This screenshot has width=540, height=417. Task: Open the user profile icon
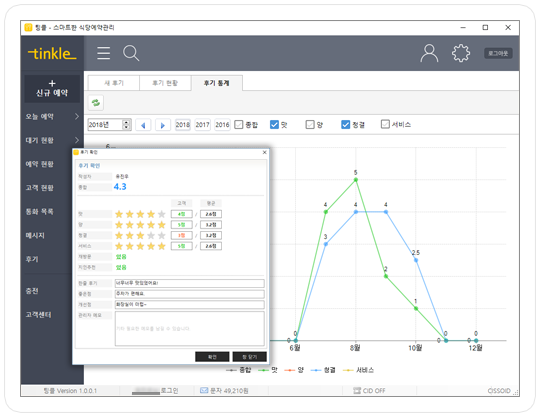pos(429,53)
